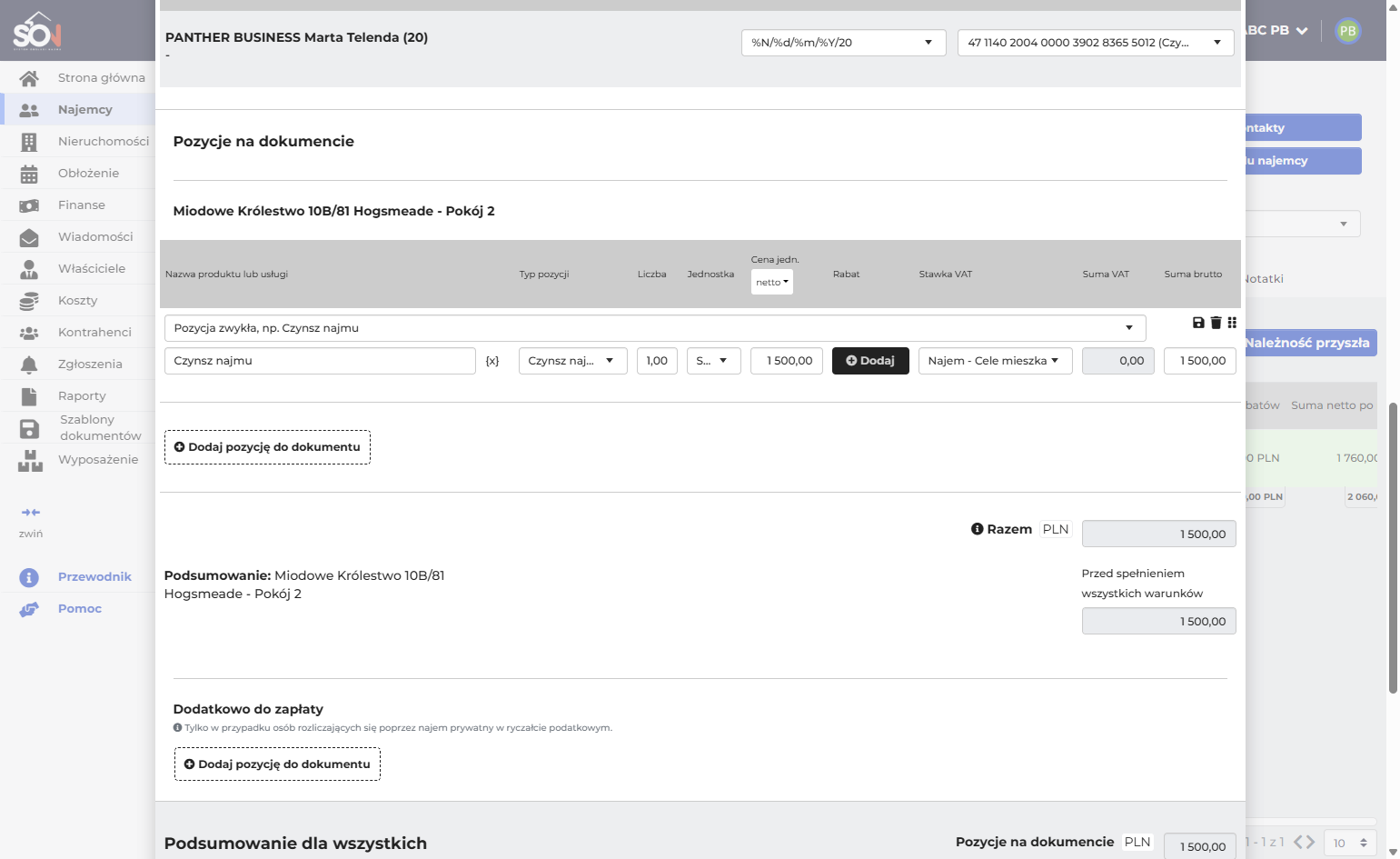Select the Finanse sidebar label
Viewport: 1400px width, 859px height.
(82, 205)
